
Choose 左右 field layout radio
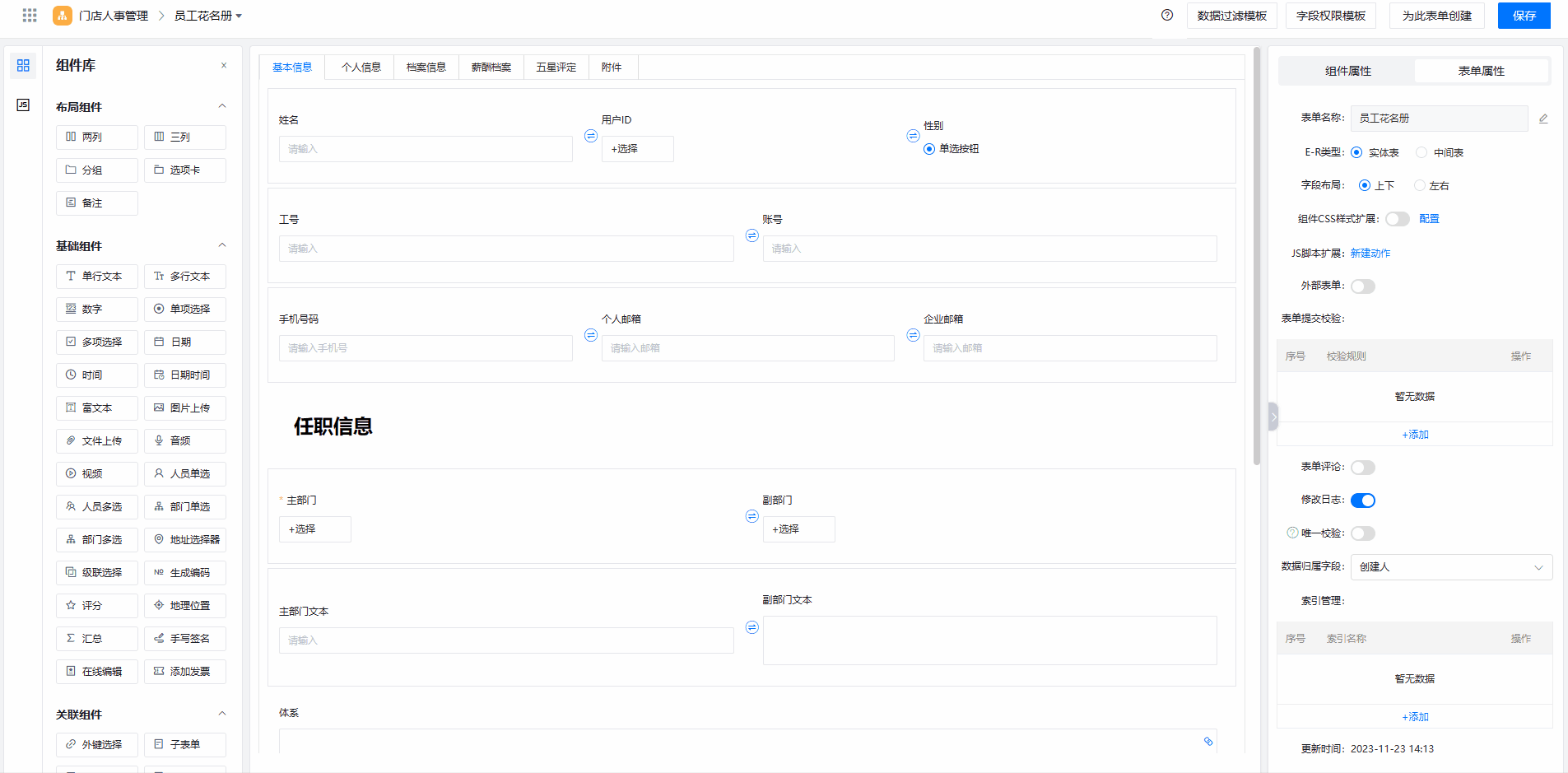tap(1419, 185)
